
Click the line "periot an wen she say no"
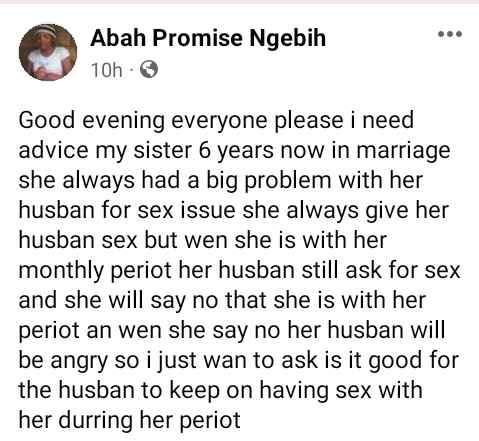[232, 330]
